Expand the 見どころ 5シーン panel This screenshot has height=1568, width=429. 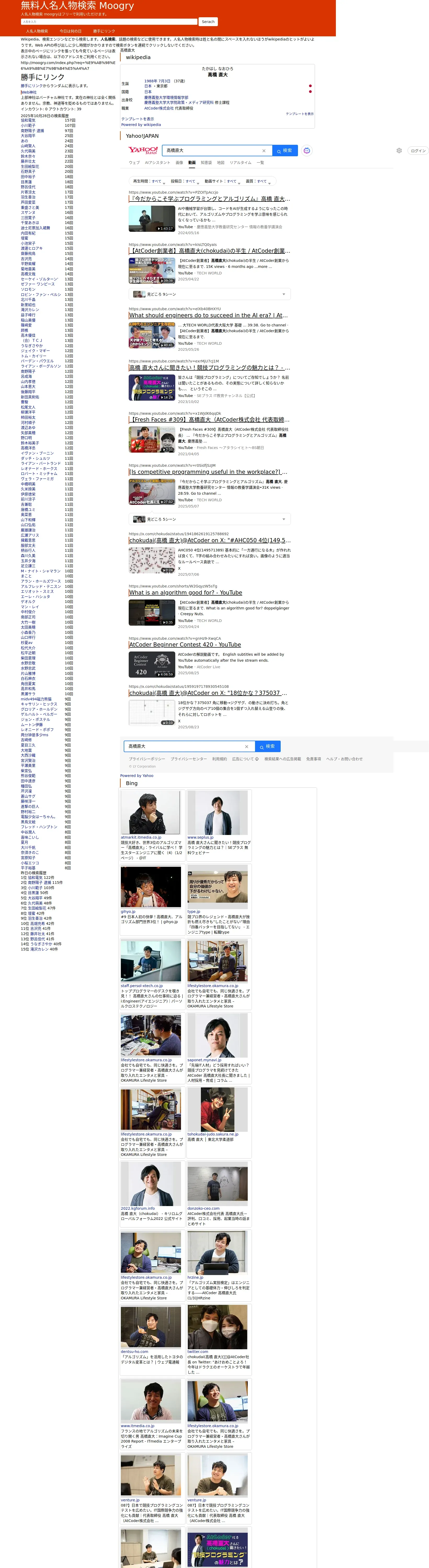(210, 519)
